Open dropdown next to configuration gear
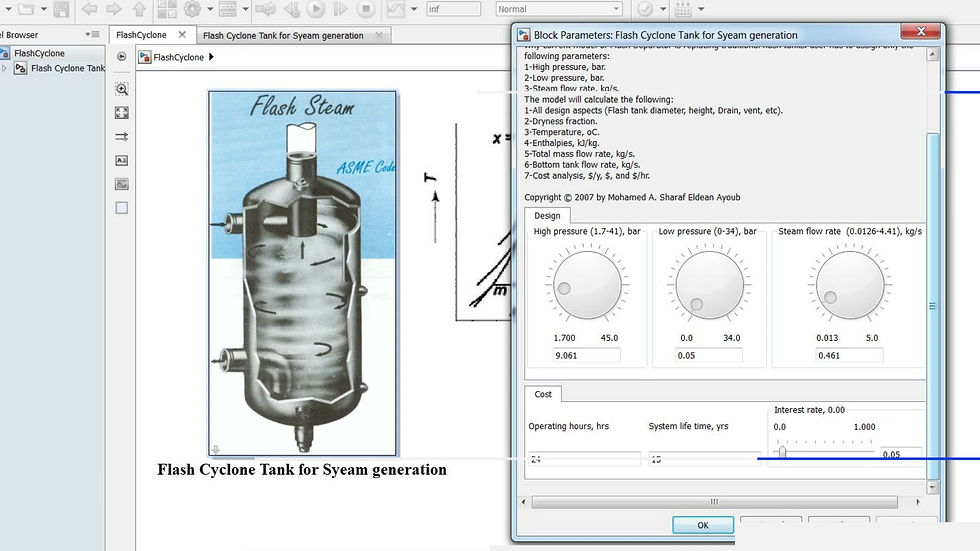The image size is (980, 551). pos(210,9)
